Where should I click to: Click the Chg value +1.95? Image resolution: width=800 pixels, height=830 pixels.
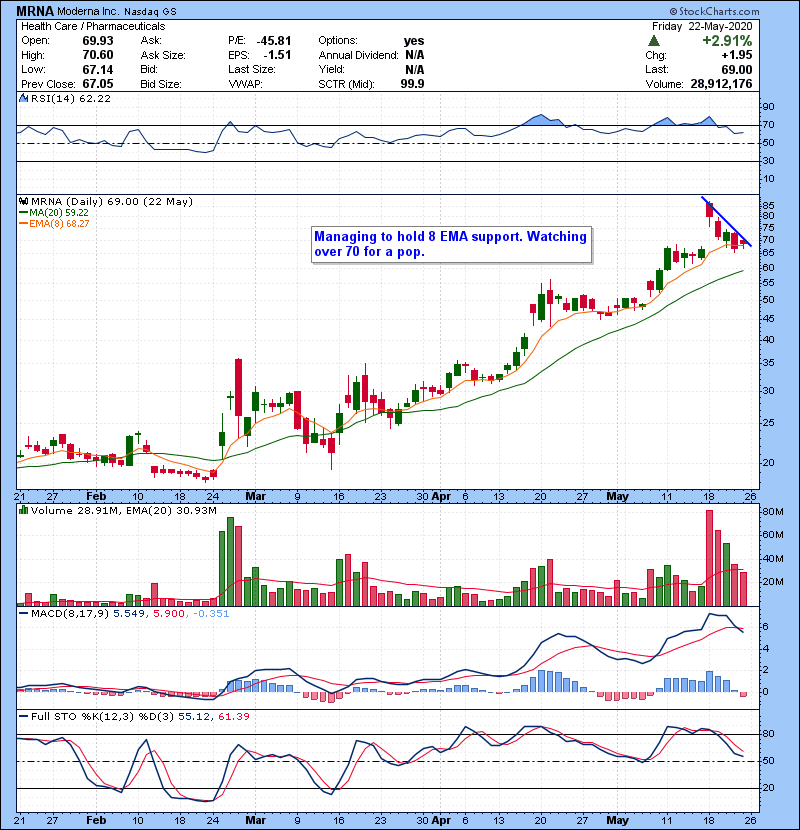click(x=736, y=55)
